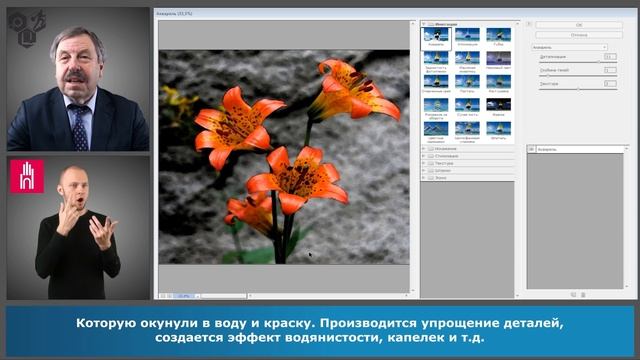
Task: Pick the Неоновый свет filter thumbnail
Action: tap(498, 58)
